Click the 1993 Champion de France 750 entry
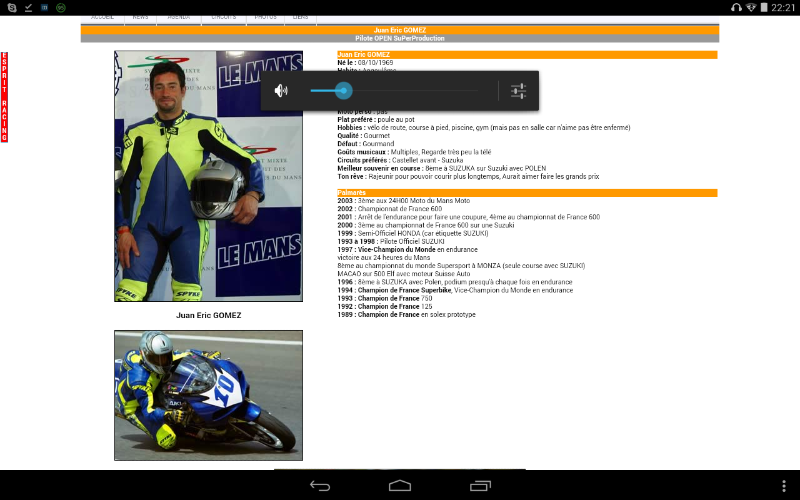 point(385,298)
